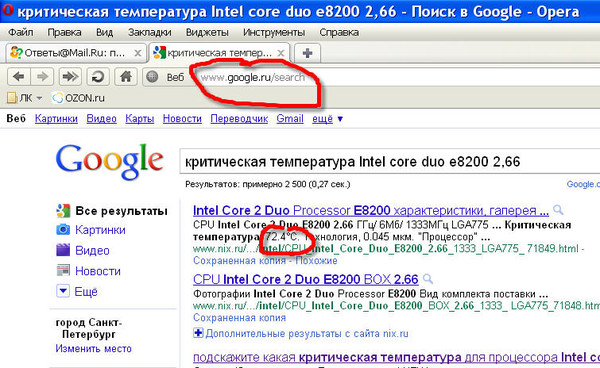The height and width of the screenshot is (368, 600).
Task: Open a new tab with the plus button
Action: click(x=307, y=53)
